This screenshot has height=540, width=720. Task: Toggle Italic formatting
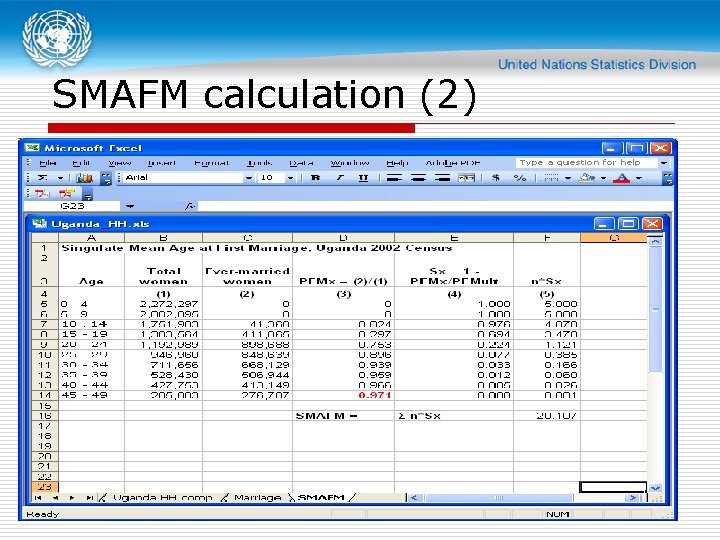tap(340, 178)
